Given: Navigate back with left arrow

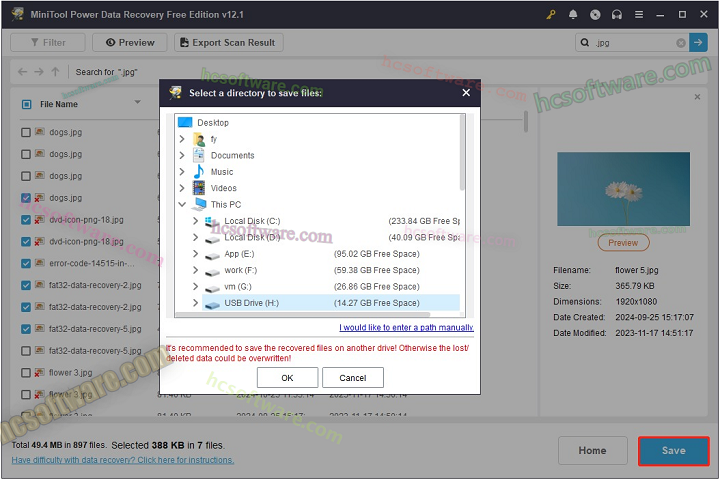Looking at the screenshot, I should tap(22, 72).
